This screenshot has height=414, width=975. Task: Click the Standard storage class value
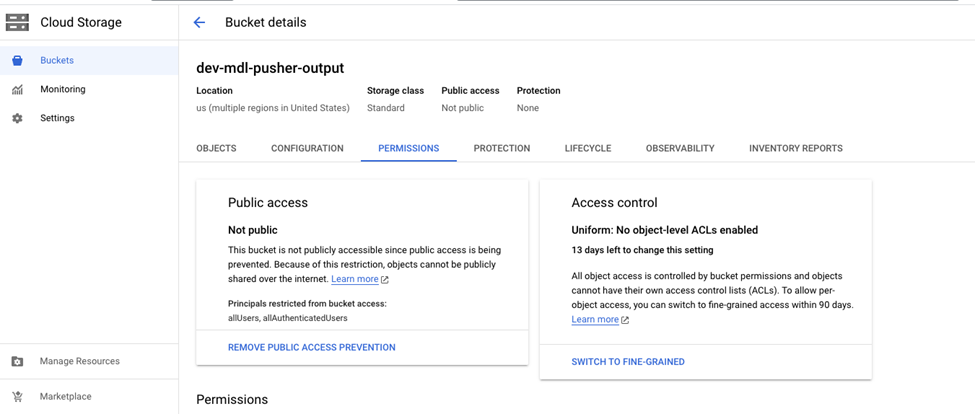386,108
